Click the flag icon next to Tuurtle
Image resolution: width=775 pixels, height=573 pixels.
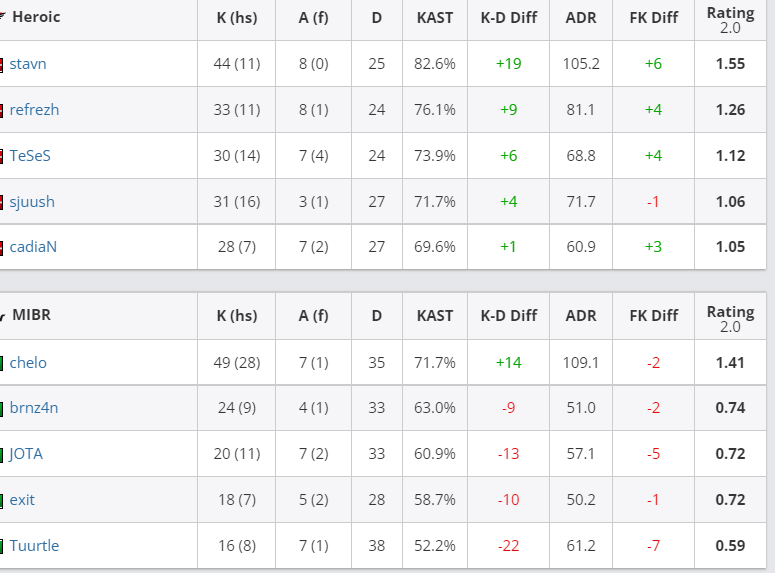1,547
